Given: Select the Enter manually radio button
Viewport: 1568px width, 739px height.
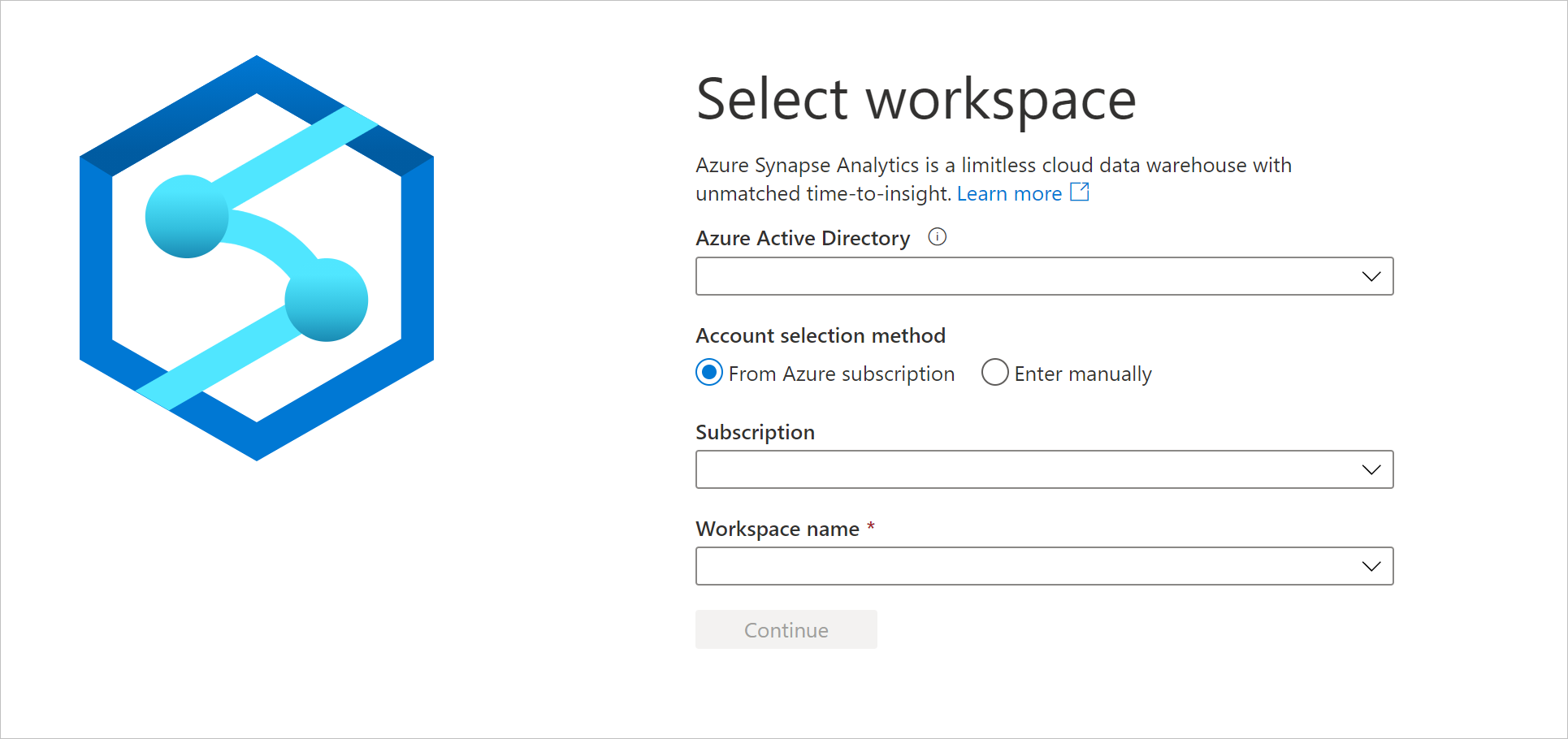Looking at the screenshot, I should point(994,373).
